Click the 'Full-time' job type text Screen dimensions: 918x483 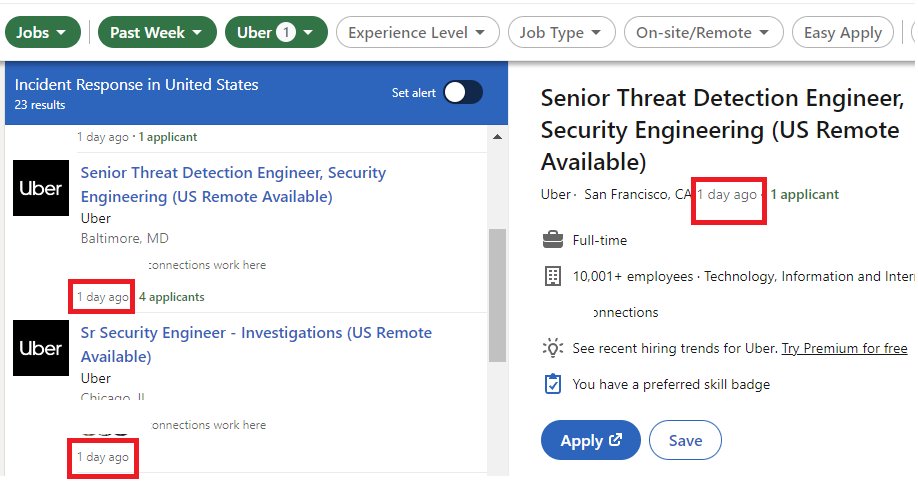[600, 240]
